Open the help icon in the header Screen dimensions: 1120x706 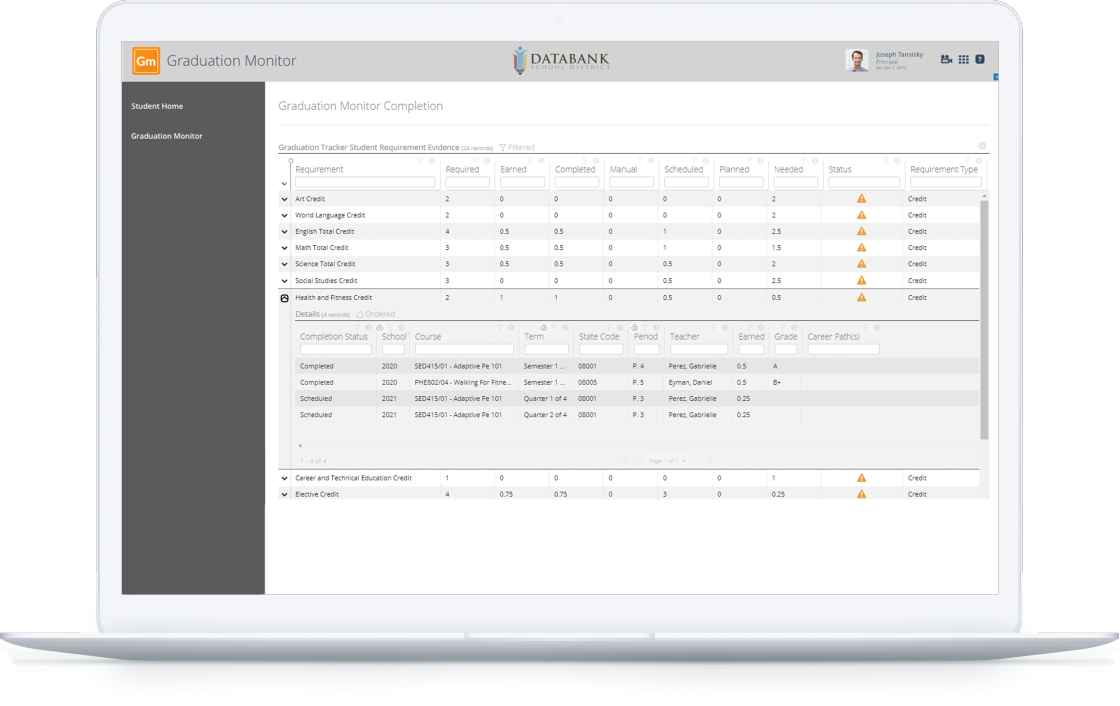[979, 59]
